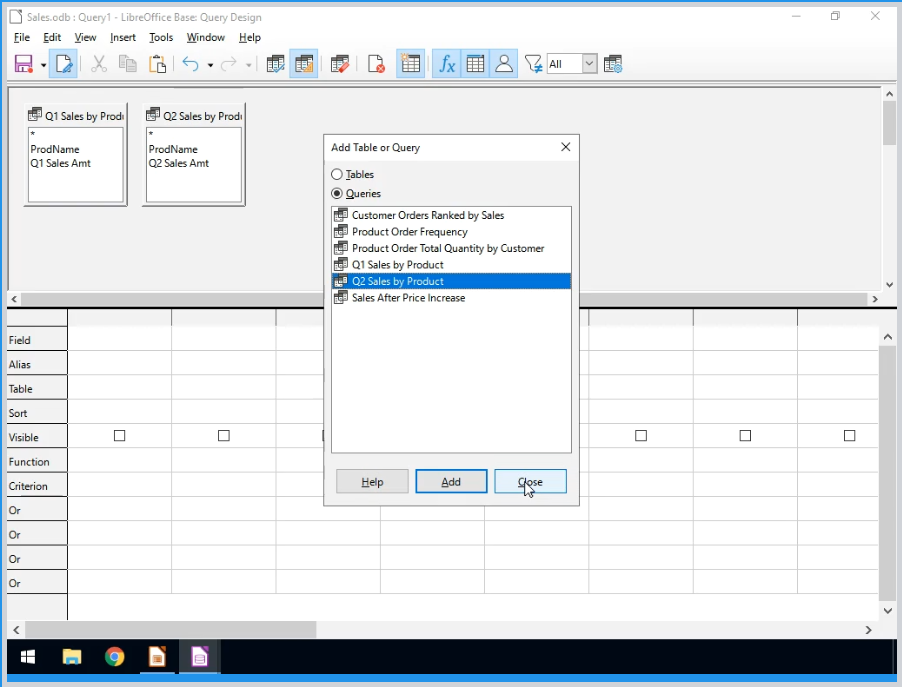This screenshot has width=902, height=687.
Task: Switch to the purple LibreOffice Base taskbar icon
Action: click(x=200, y=657)
